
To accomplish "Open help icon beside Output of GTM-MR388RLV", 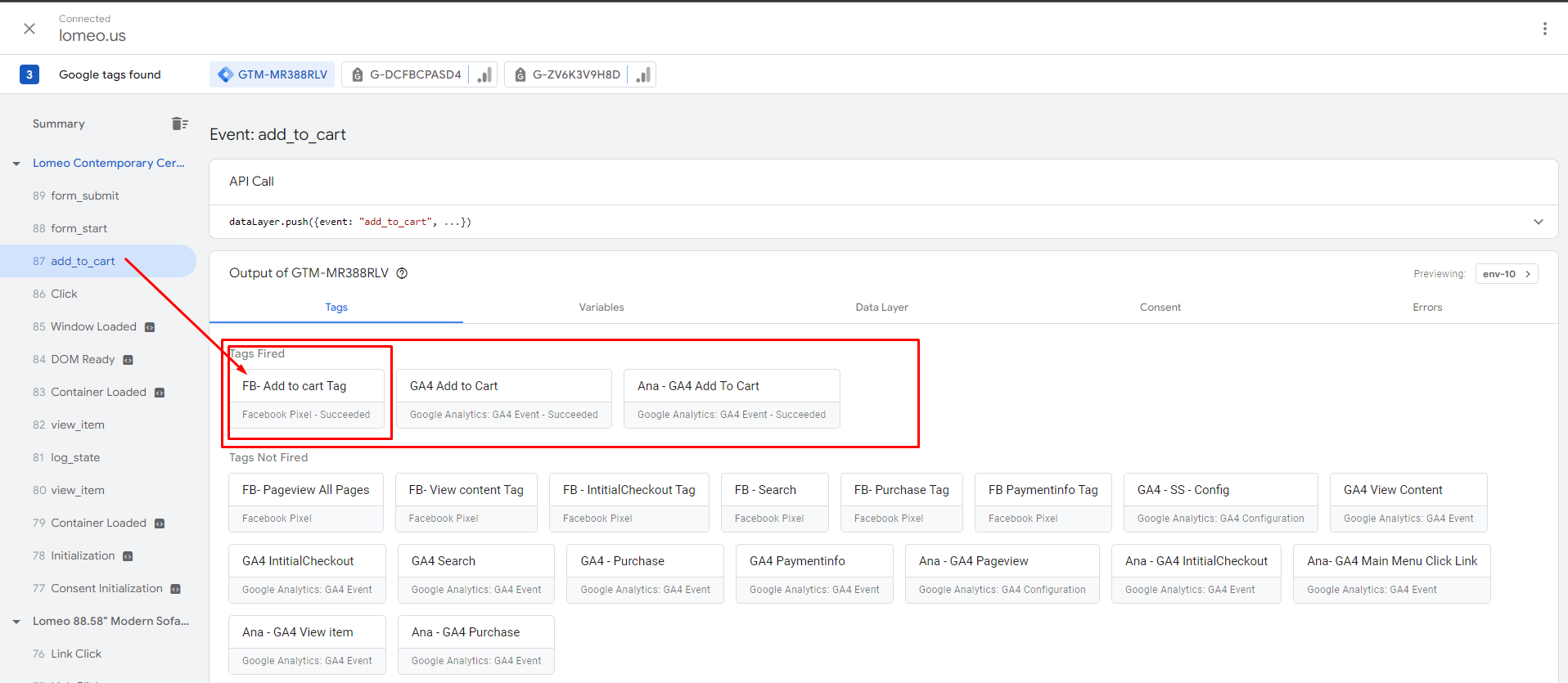I will point(402,273).
